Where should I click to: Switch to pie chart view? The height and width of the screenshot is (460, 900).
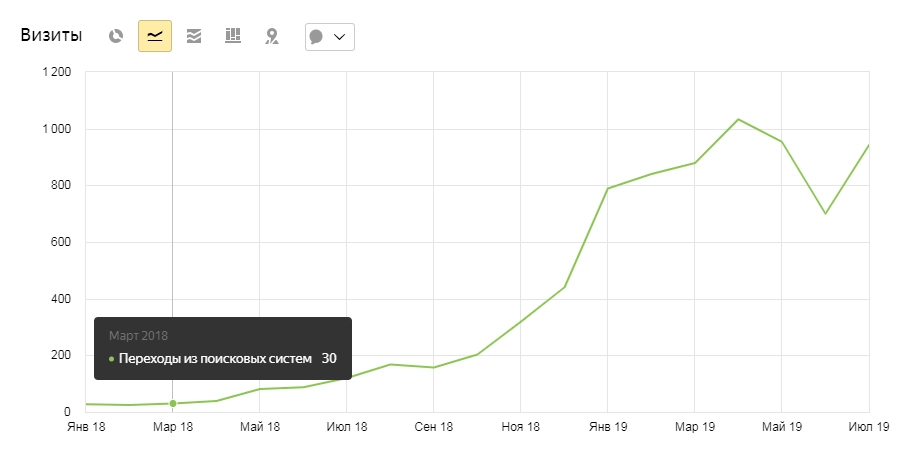pos(116,36)
